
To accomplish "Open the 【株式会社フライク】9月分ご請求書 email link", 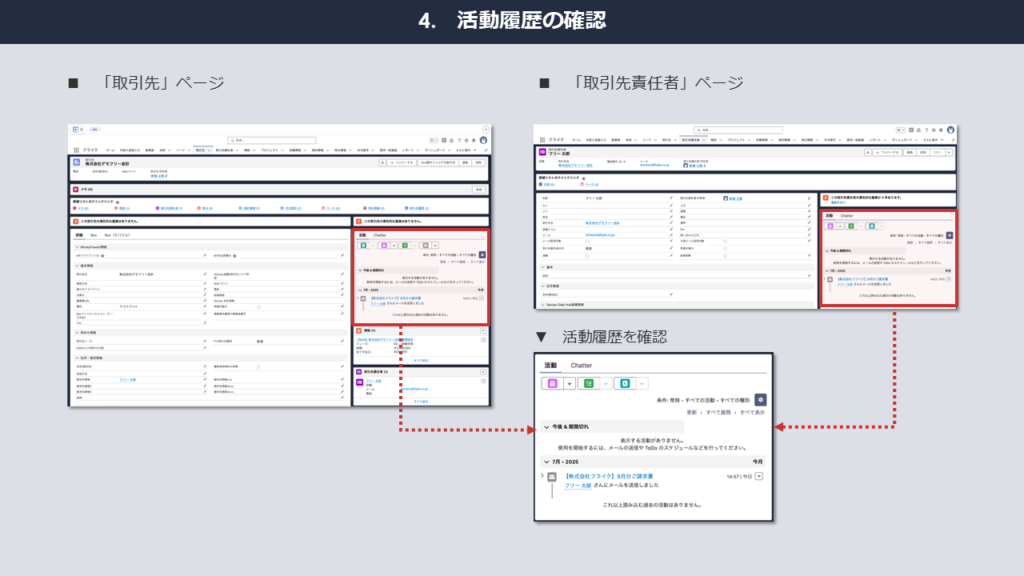I will point(611,477).
